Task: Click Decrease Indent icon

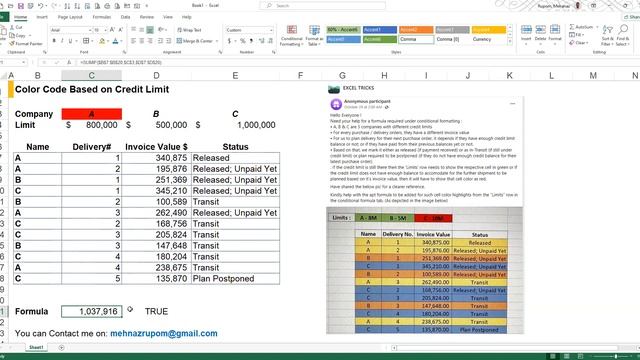Action: coord(160,41)
